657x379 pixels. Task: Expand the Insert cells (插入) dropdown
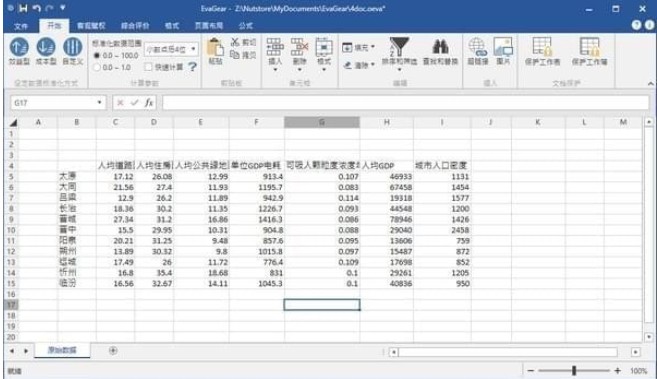[x=275, y=70]
